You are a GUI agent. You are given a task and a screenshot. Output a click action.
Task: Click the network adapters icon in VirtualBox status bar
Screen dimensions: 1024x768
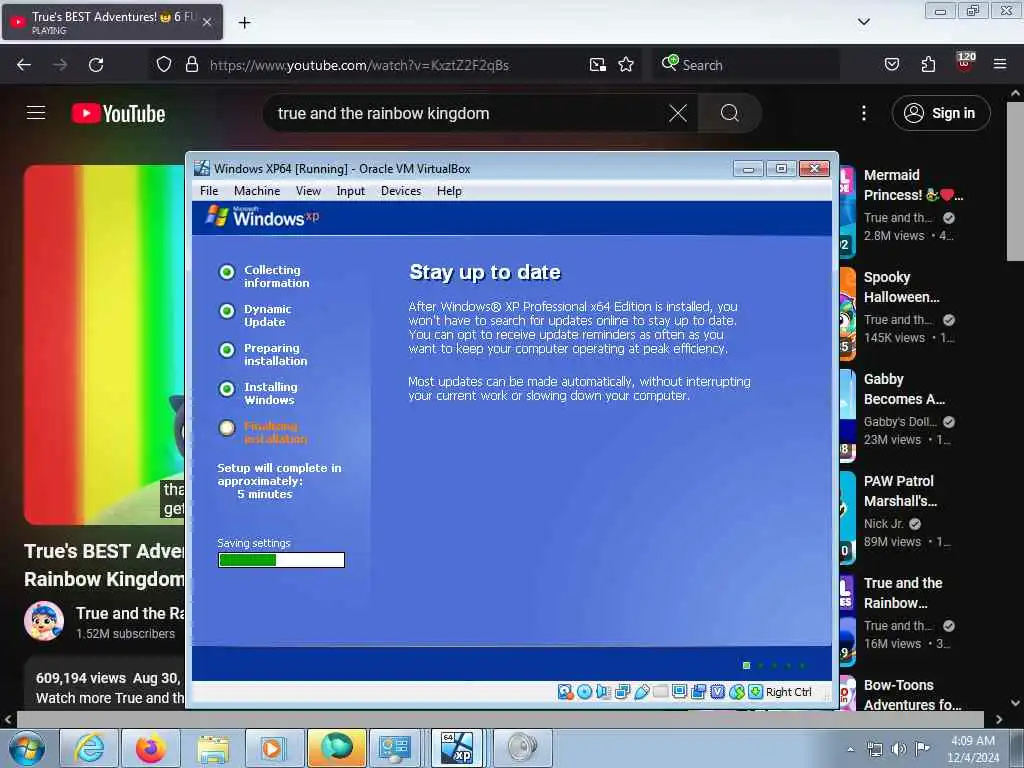coord(622,692)
